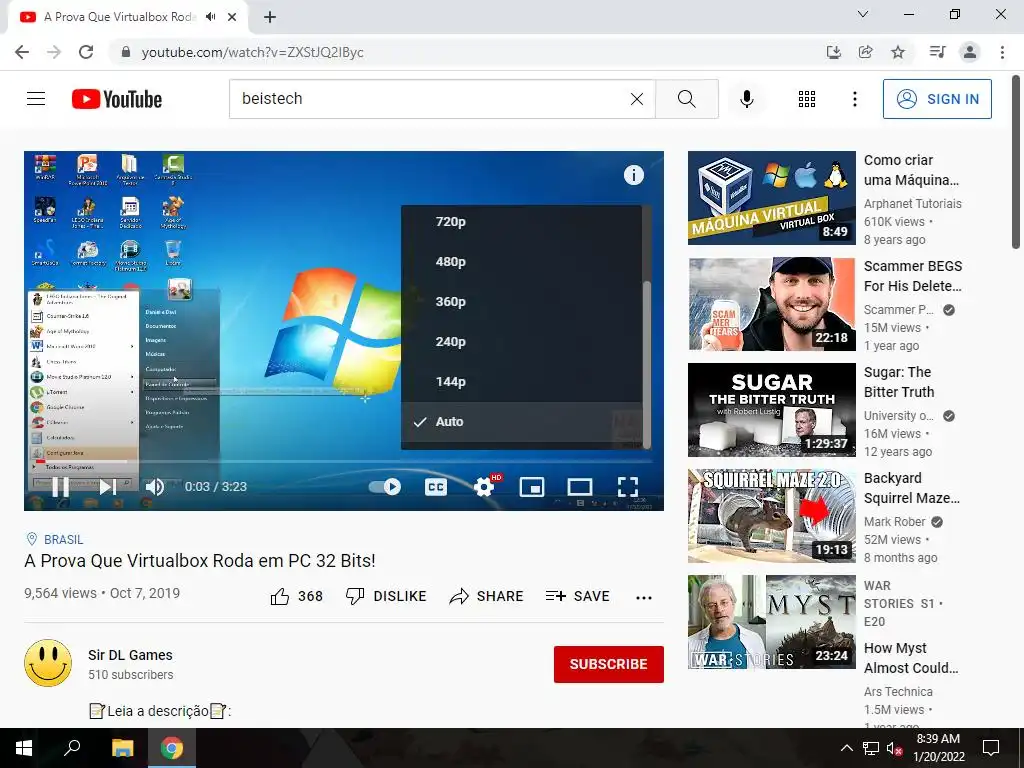
Task: Choose Auto quality option
Action: point(522,422)
